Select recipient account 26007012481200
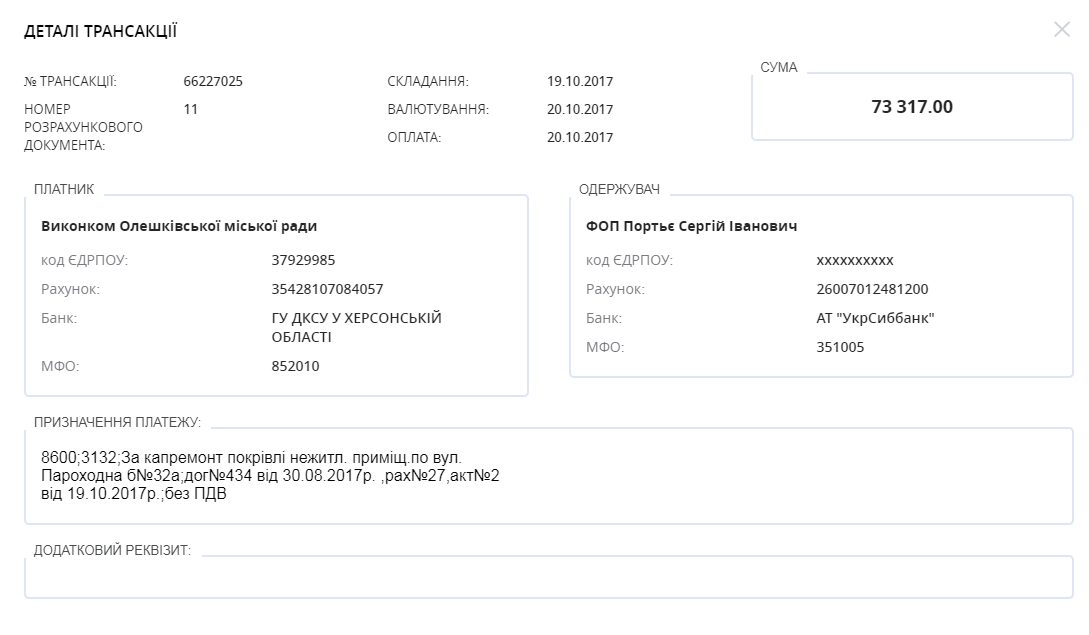 872,289
